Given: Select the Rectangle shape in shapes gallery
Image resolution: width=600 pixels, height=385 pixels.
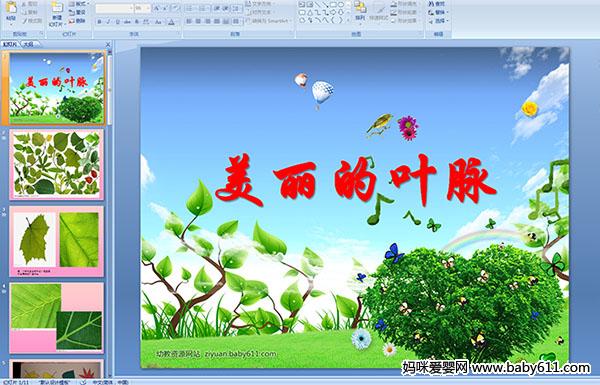Looking at the screenshot, I should pos(333,4).
